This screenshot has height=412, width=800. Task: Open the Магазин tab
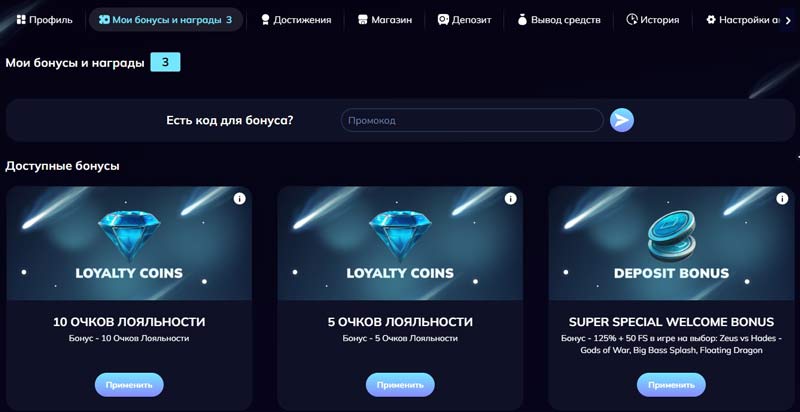pyautogui.click(x=385, y=19)
